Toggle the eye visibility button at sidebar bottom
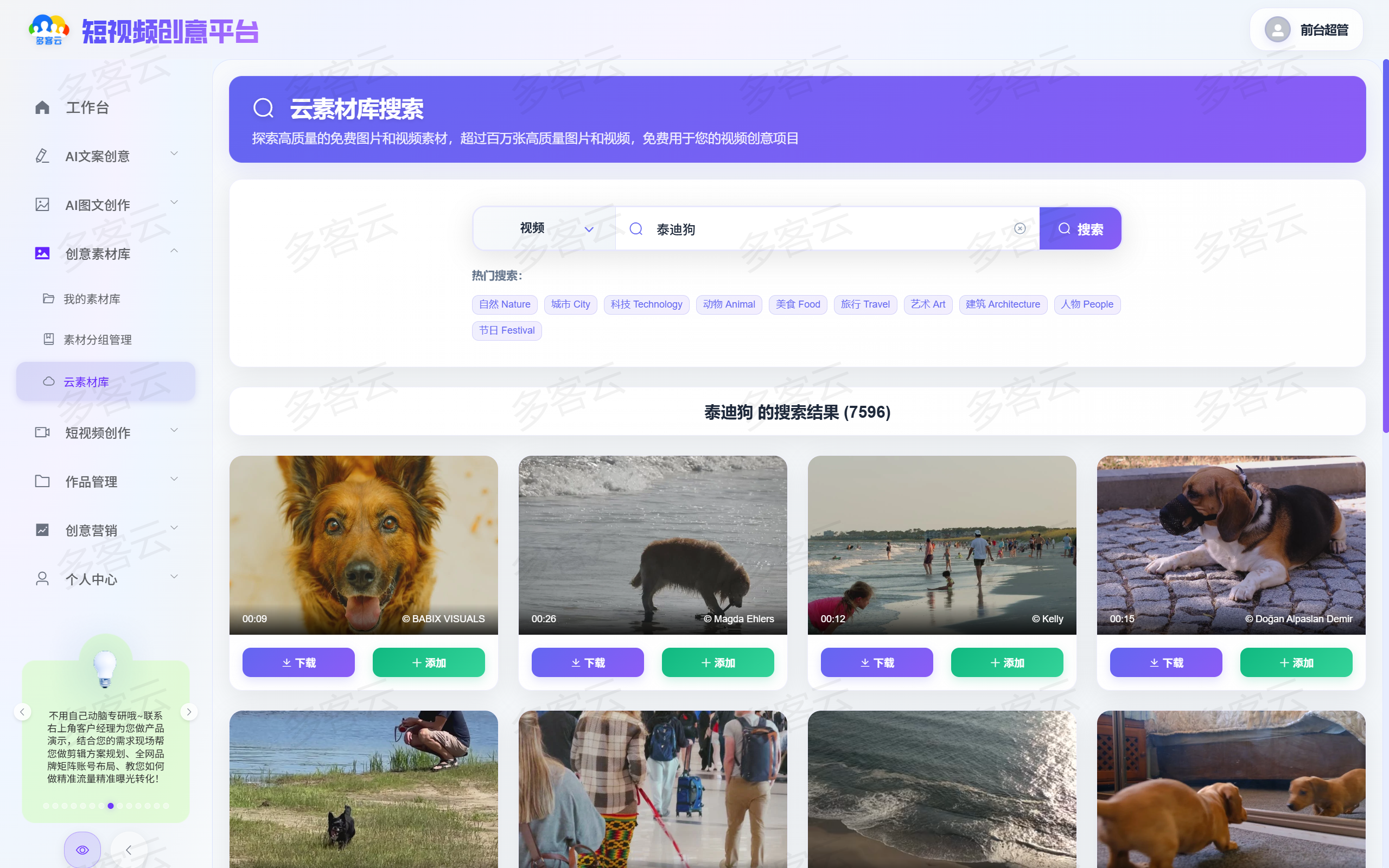 [x=82, y=850]
